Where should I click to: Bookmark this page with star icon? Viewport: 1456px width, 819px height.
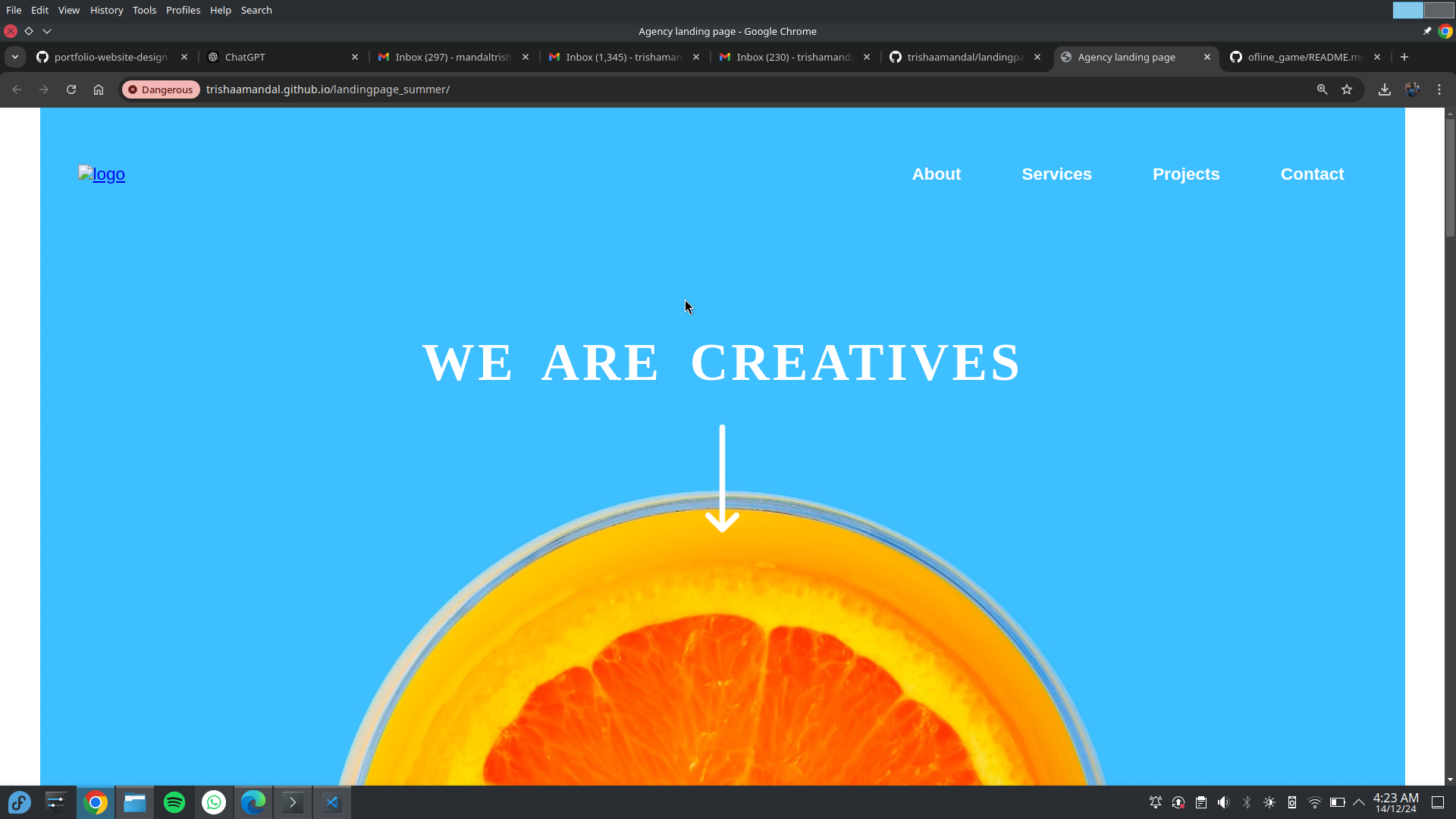1347,89
